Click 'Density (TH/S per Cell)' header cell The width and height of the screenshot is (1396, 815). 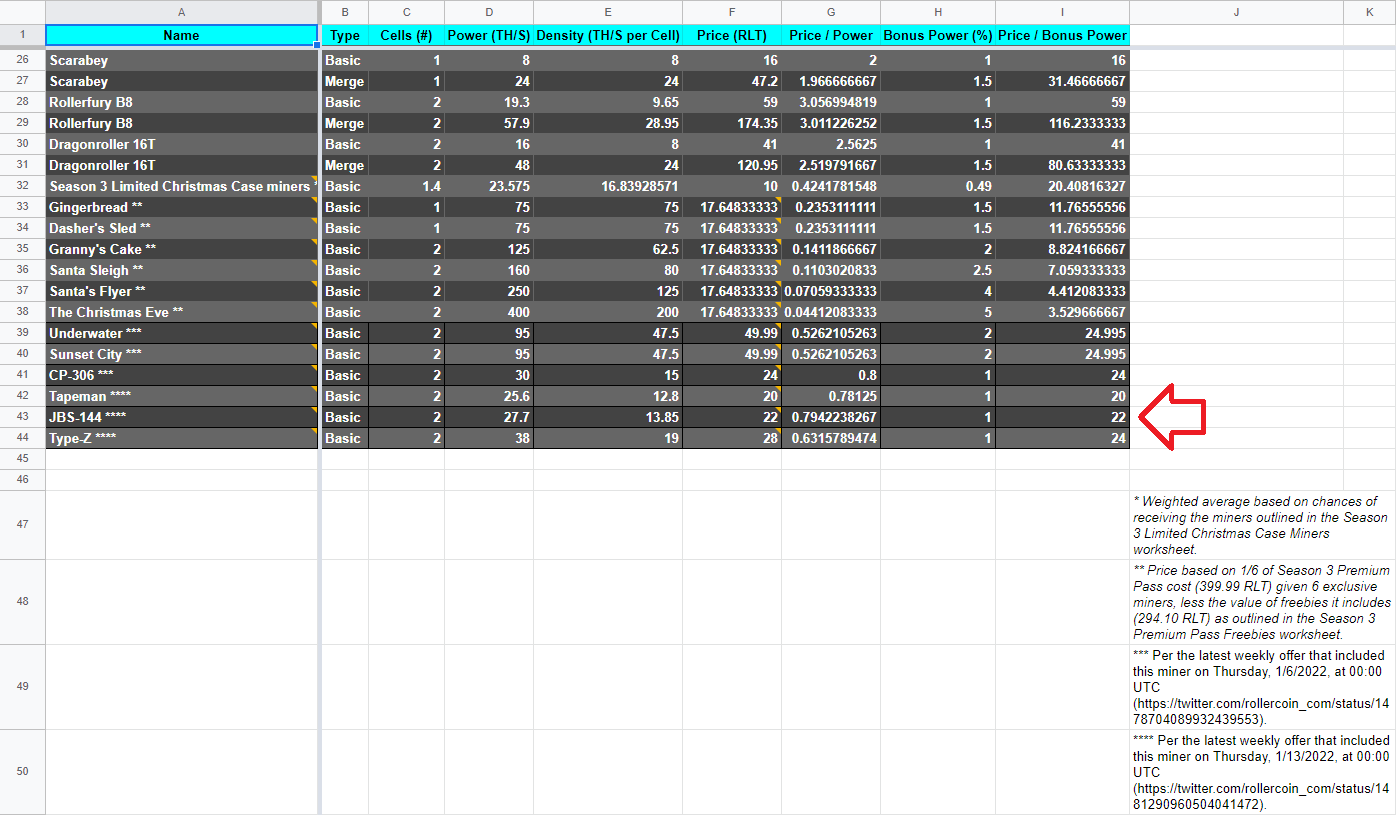(608, 35)
